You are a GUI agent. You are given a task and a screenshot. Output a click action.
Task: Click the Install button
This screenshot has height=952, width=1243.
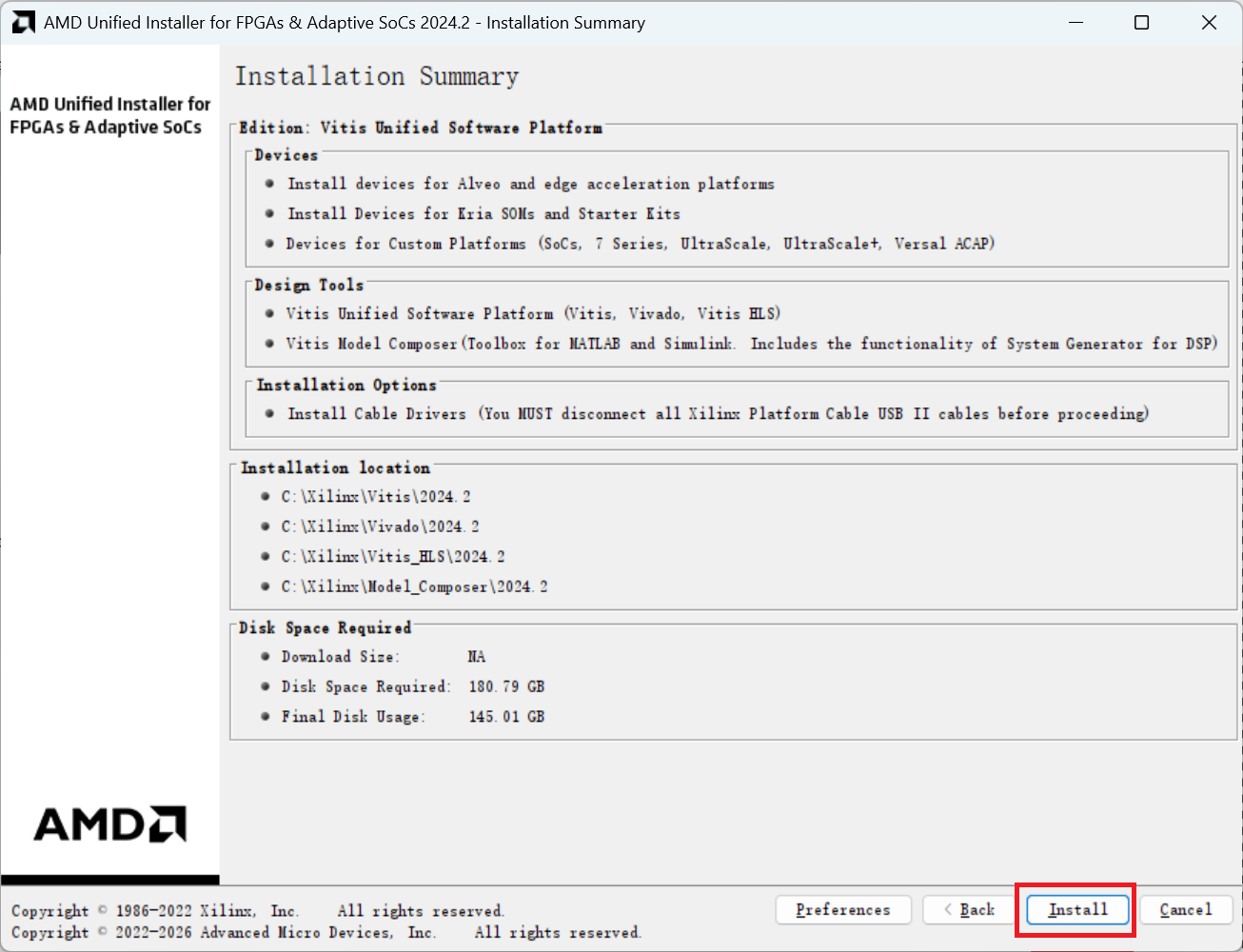click(x=1077, y=910)
